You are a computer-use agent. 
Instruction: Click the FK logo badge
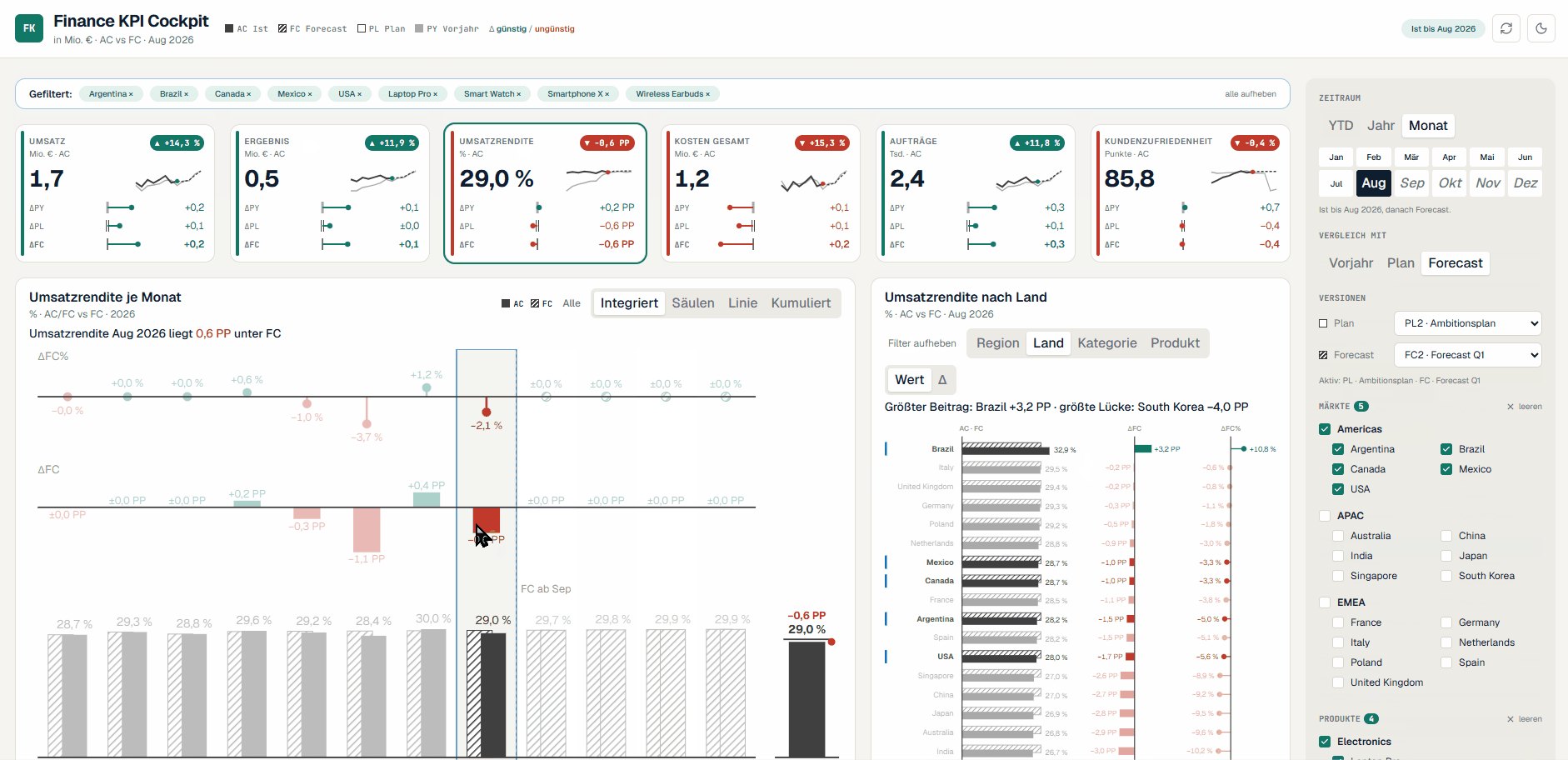point(29,28)
